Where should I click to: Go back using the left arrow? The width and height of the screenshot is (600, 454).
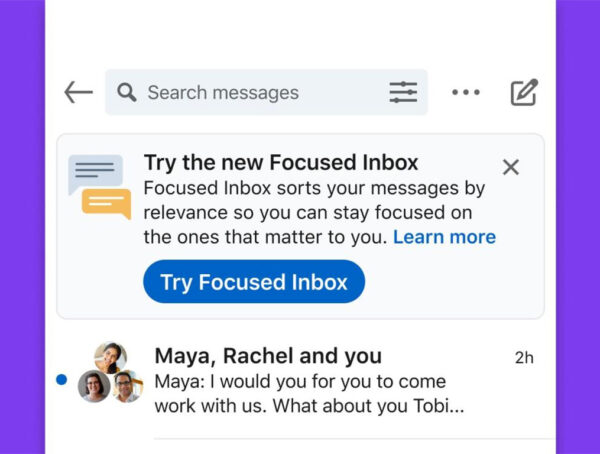[78, 93]
